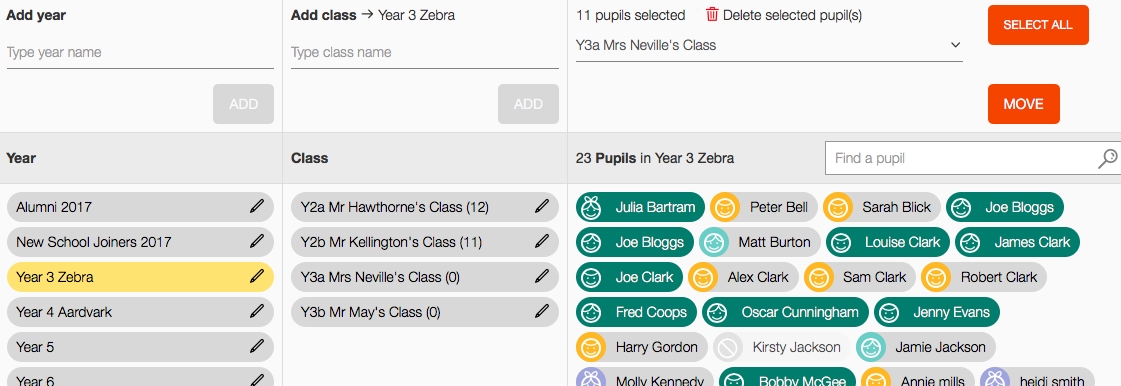The image size is (1121, 386).
Task: Click Kirsty Jackson's disabled avatar icon
Action: 727,347
